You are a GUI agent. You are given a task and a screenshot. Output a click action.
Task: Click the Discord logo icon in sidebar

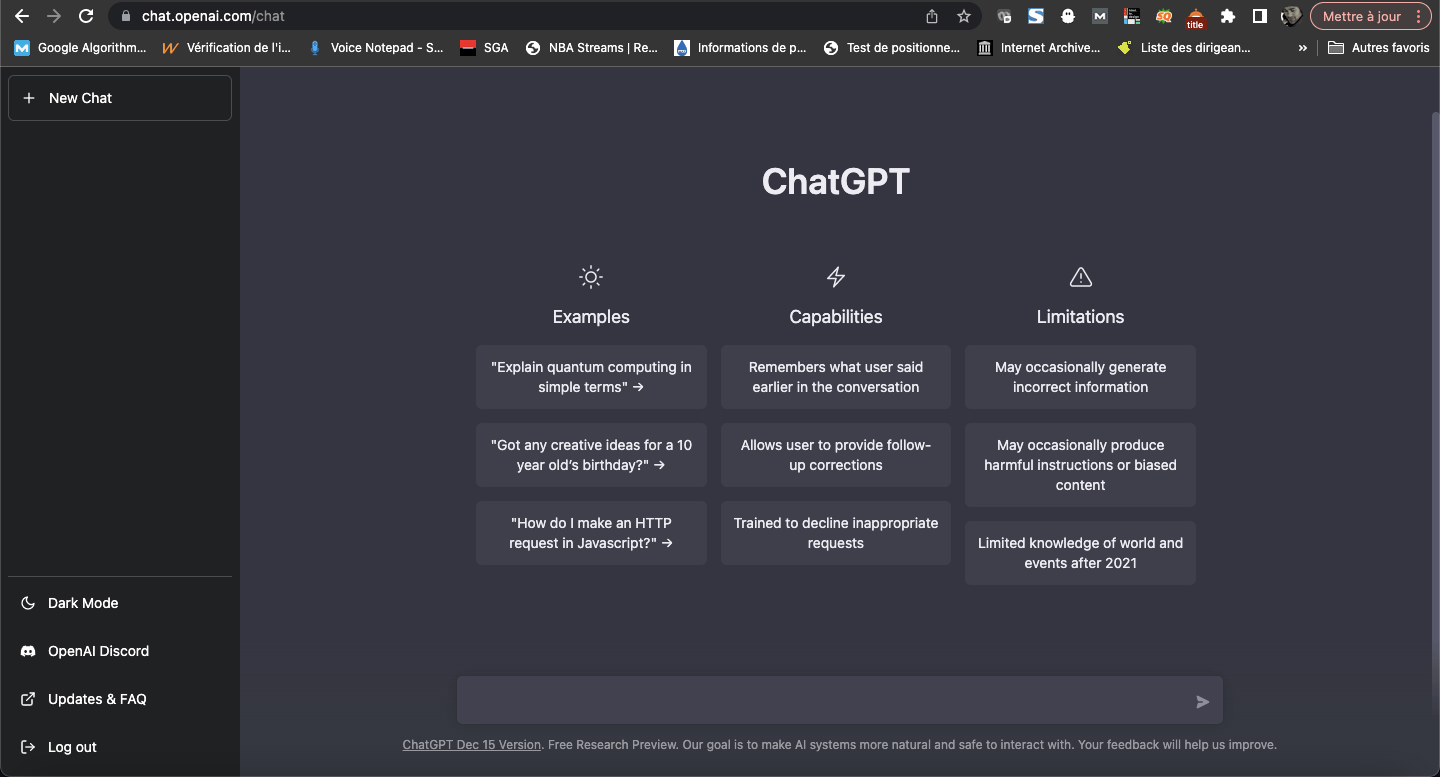pos(28,651)
